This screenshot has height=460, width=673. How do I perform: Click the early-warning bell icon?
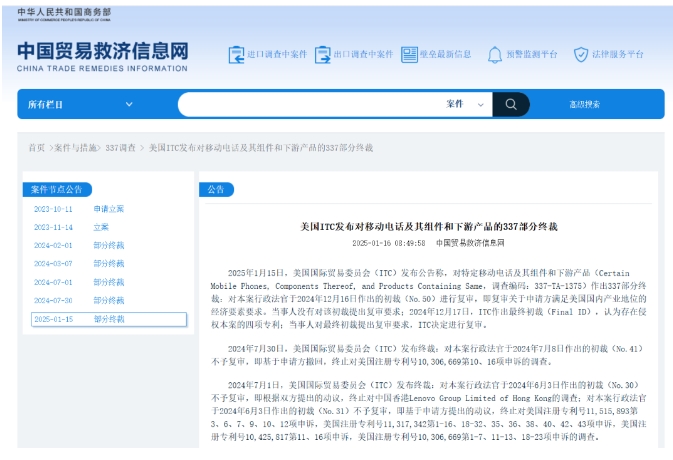pos(494,54)
